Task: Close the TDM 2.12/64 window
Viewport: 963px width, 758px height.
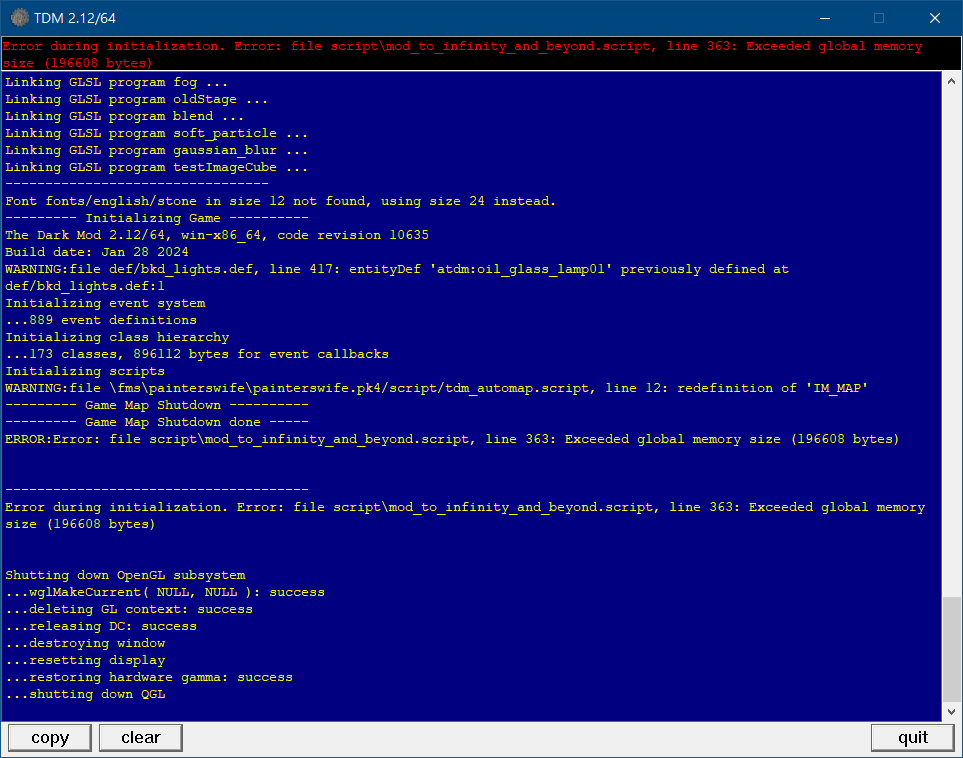Action: 935,18
